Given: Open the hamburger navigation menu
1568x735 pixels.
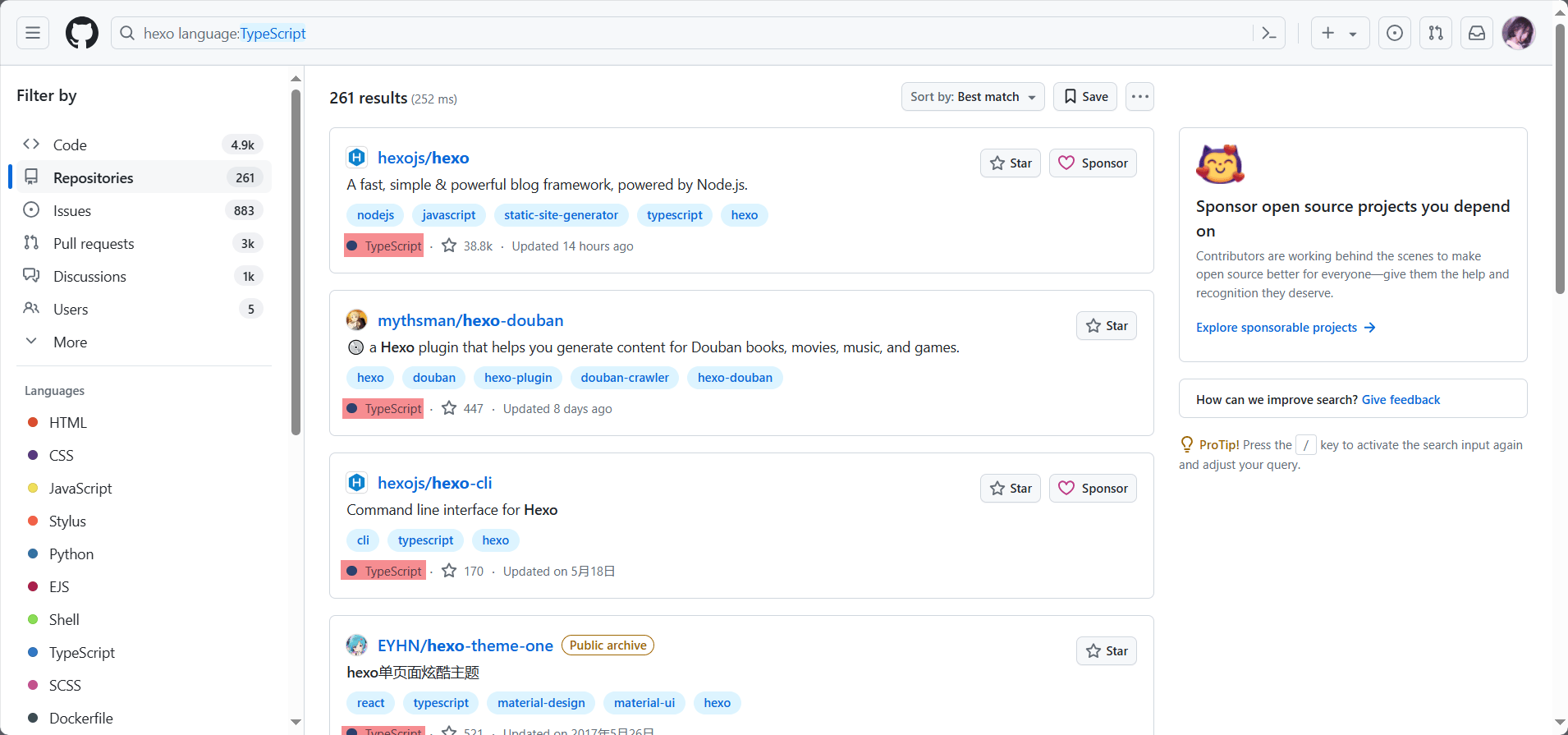Looking at the screenshot, I should coord(33,33).
